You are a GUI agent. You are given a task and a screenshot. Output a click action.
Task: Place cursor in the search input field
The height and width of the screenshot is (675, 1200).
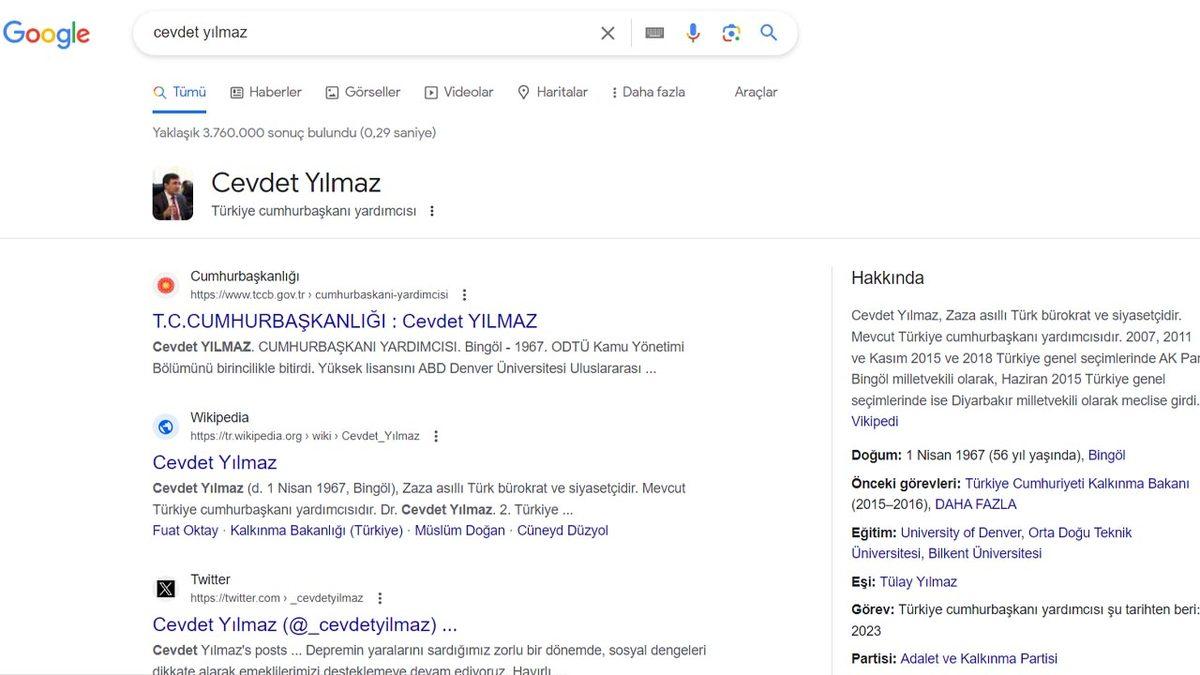coord(350,31)
